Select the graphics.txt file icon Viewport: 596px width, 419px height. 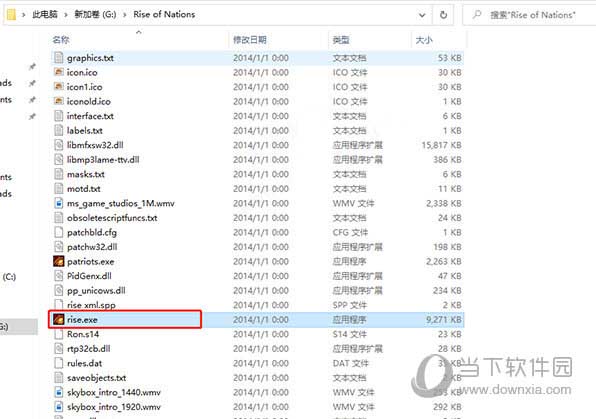[x=59, y=58]
